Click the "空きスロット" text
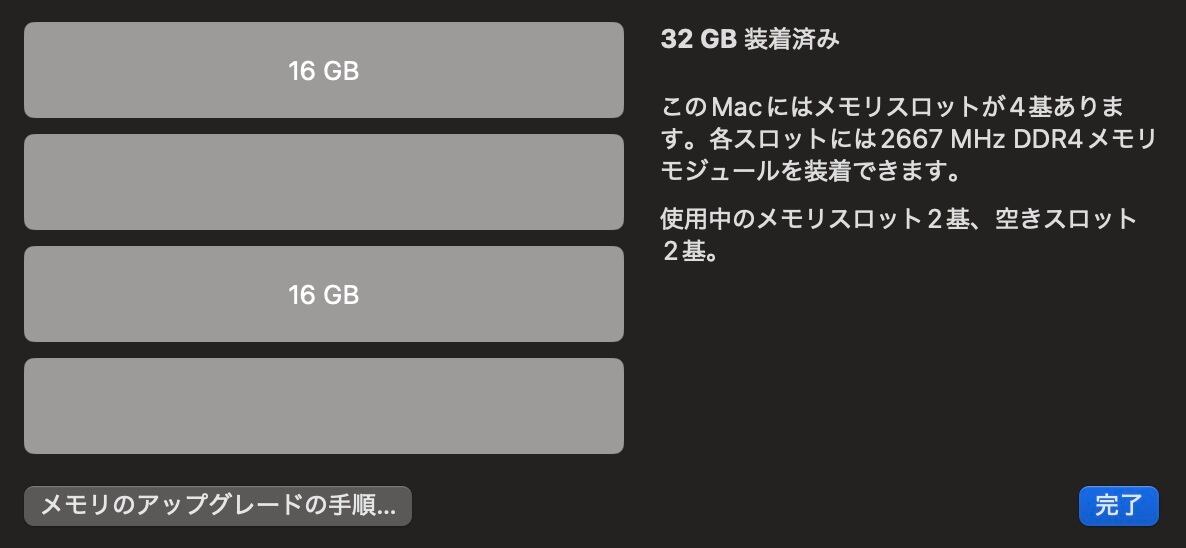Screen dimensions: 1186x548 point(1066,219)
